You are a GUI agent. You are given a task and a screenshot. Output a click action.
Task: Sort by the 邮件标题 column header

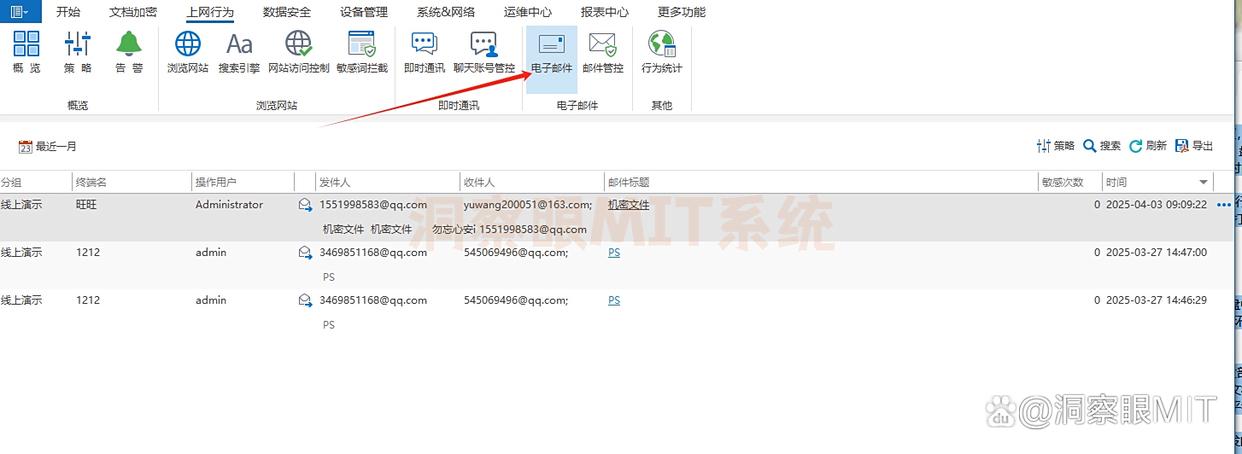point(629,182)
